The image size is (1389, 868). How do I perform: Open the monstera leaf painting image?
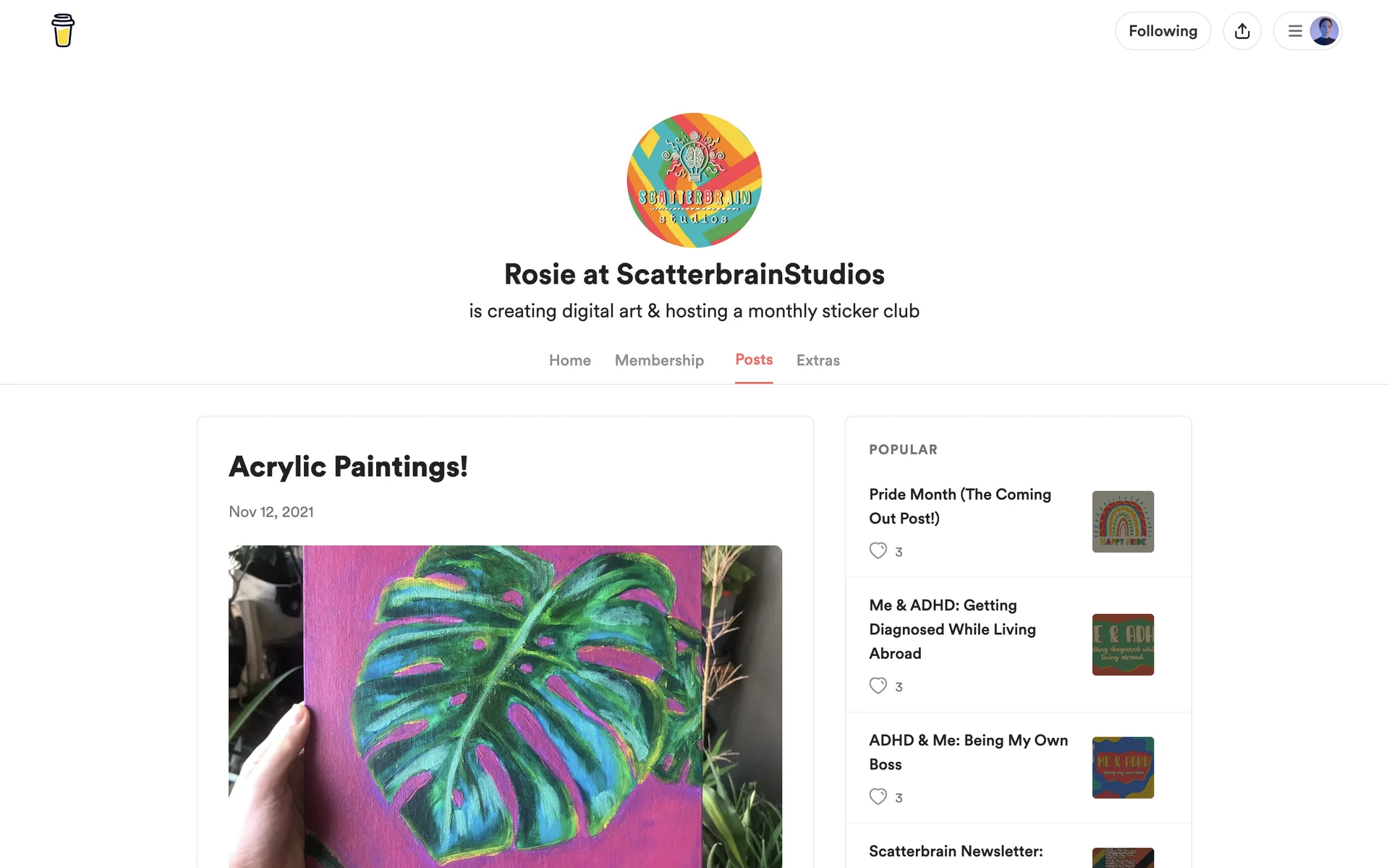click(505, 707)
